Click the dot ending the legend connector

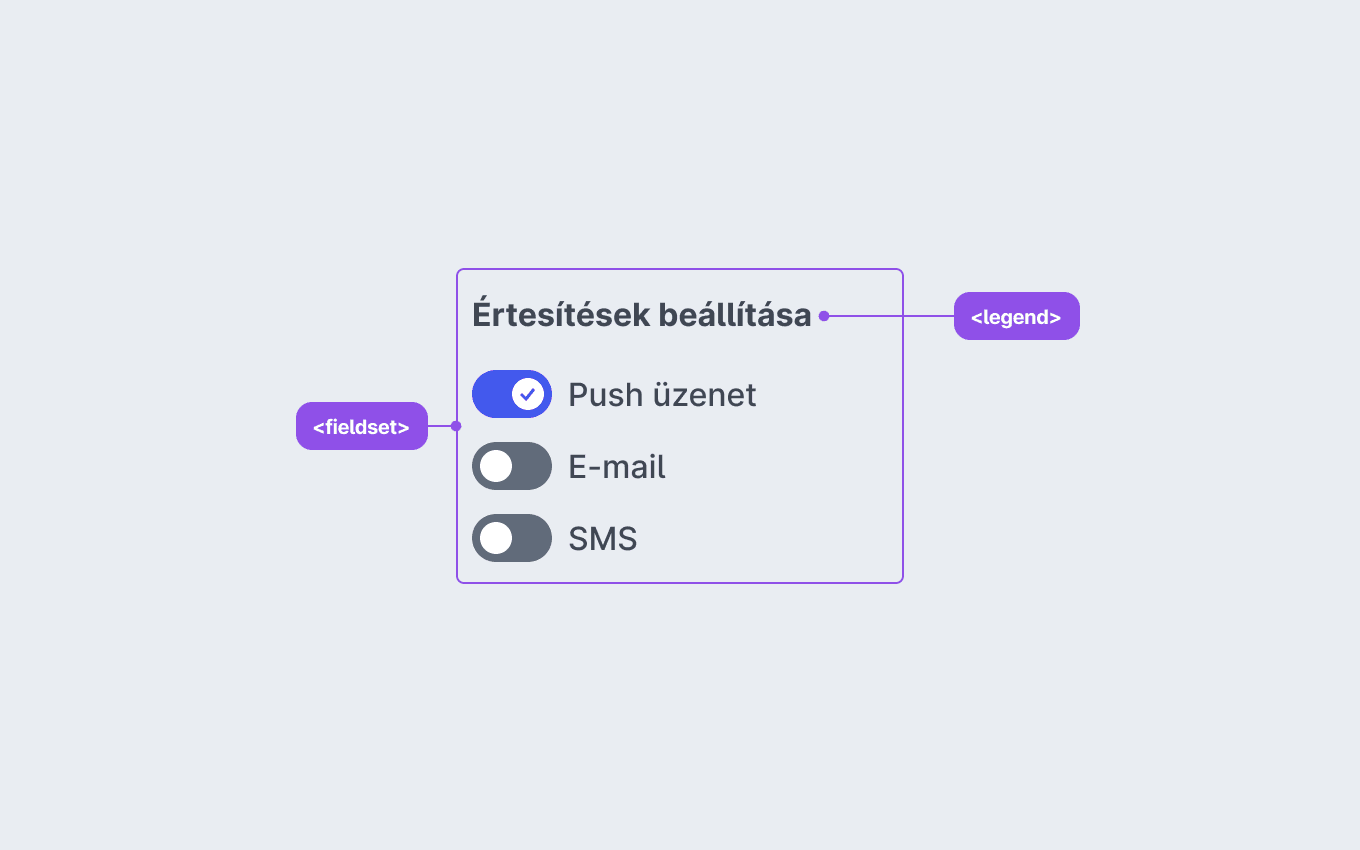point(824,316)
